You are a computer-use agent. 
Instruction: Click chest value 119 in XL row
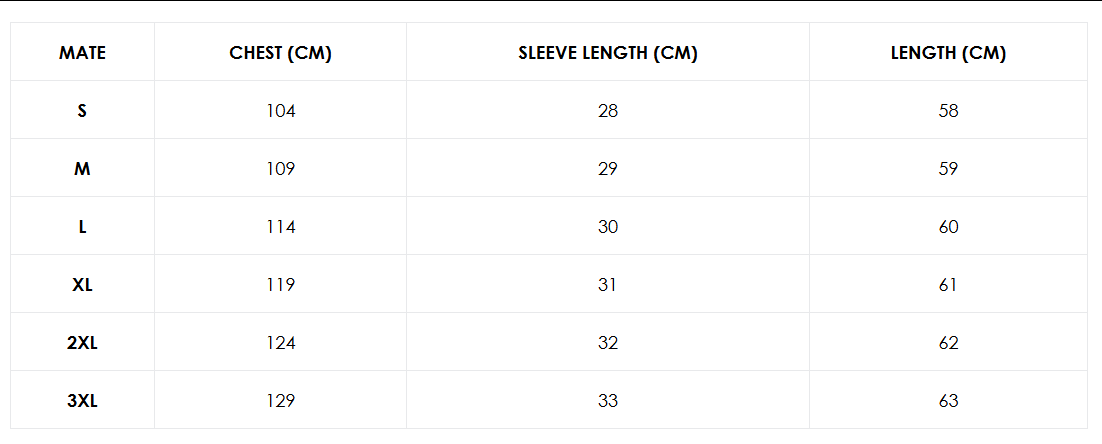280,285
